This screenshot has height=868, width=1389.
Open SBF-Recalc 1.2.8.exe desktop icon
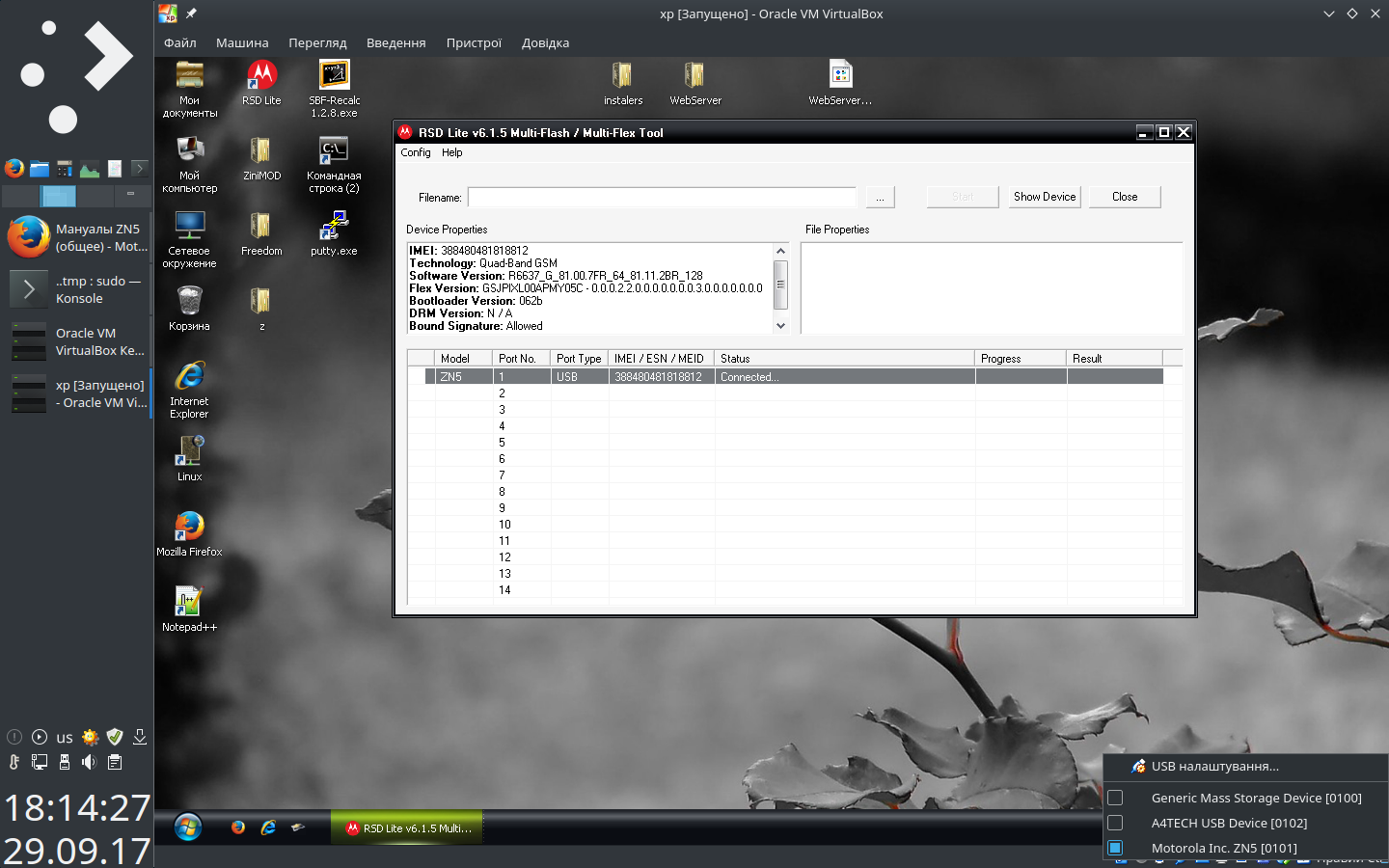click(334, 89)
